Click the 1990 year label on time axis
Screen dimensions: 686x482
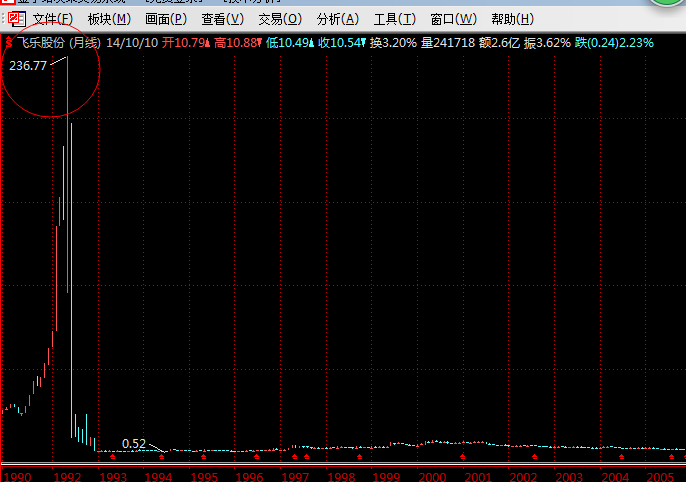(18, 476)
